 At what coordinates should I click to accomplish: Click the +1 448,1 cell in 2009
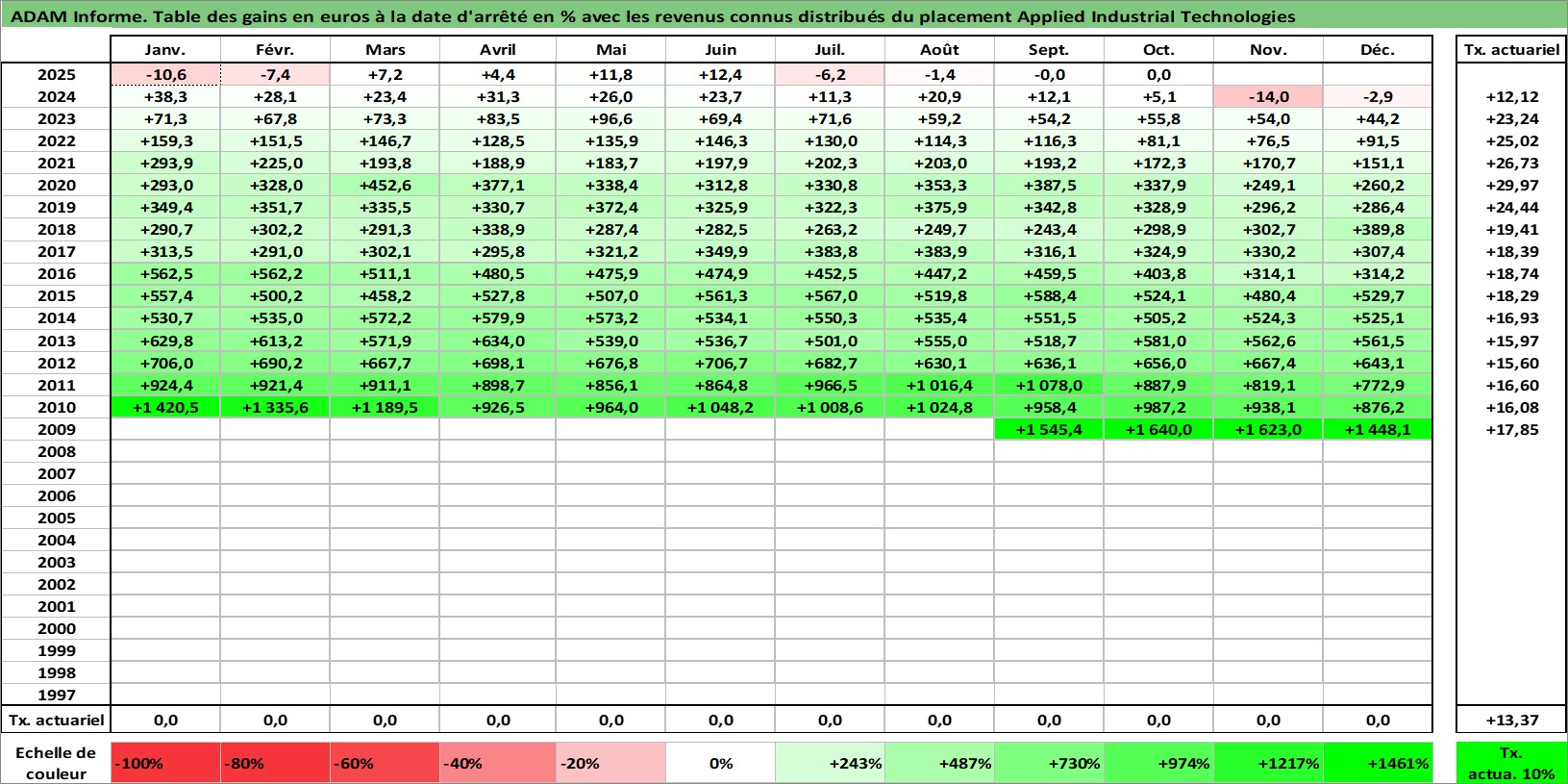[1378, 429]
